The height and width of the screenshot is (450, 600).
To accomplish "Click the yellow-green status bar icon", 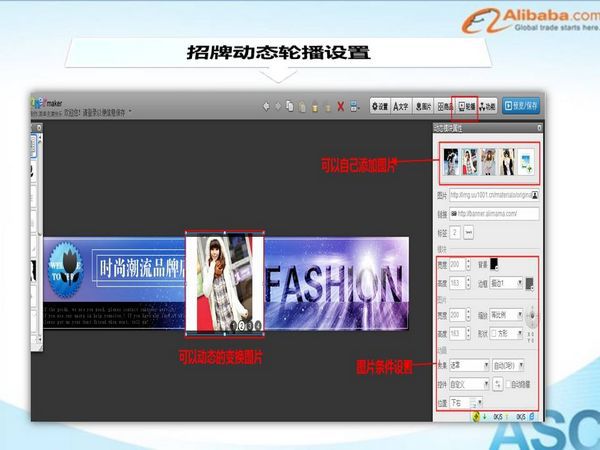I will 476,416.
